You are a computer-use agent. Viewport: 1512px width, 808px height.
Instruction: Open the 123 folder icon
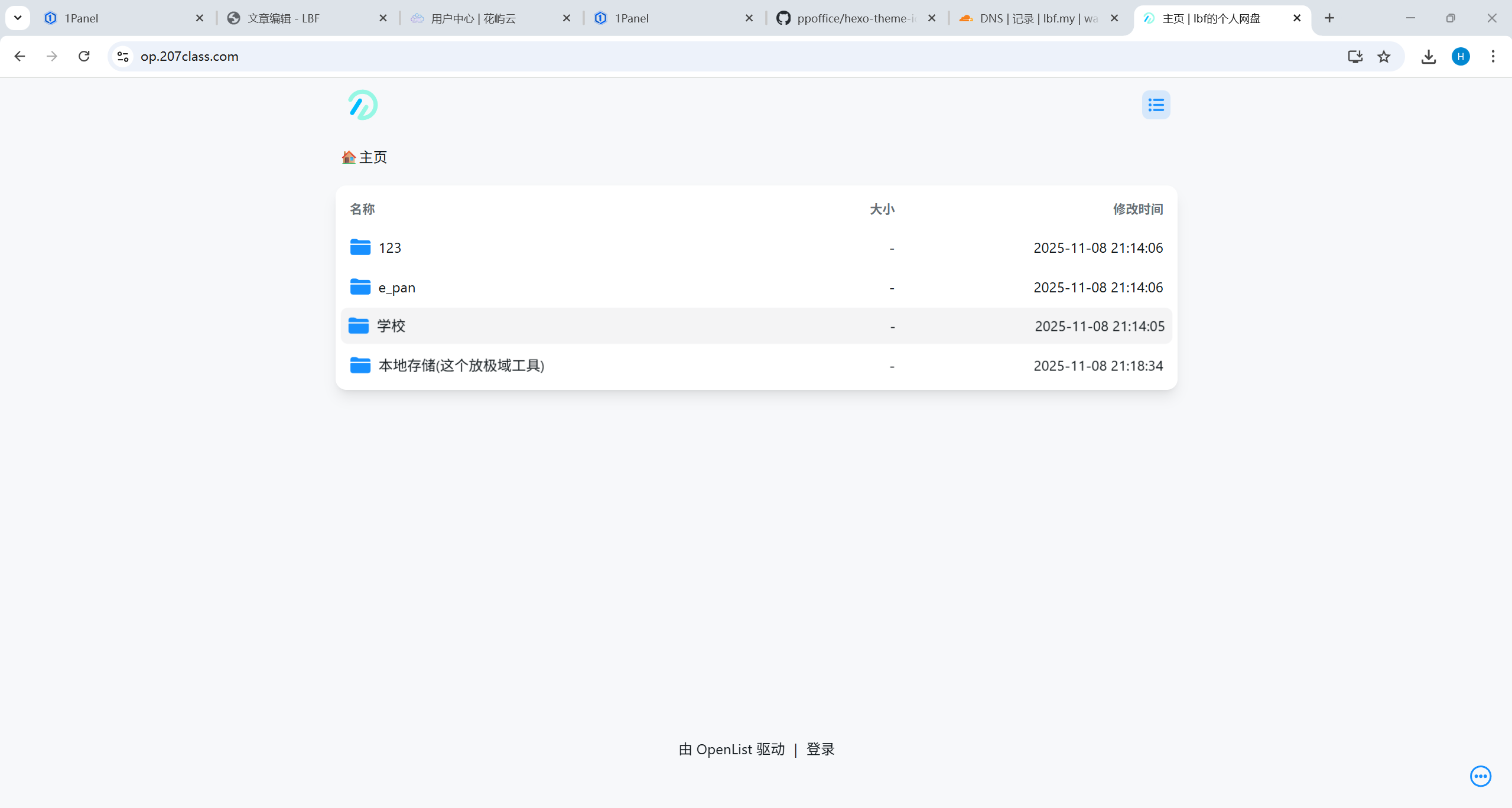coord(360,247)
